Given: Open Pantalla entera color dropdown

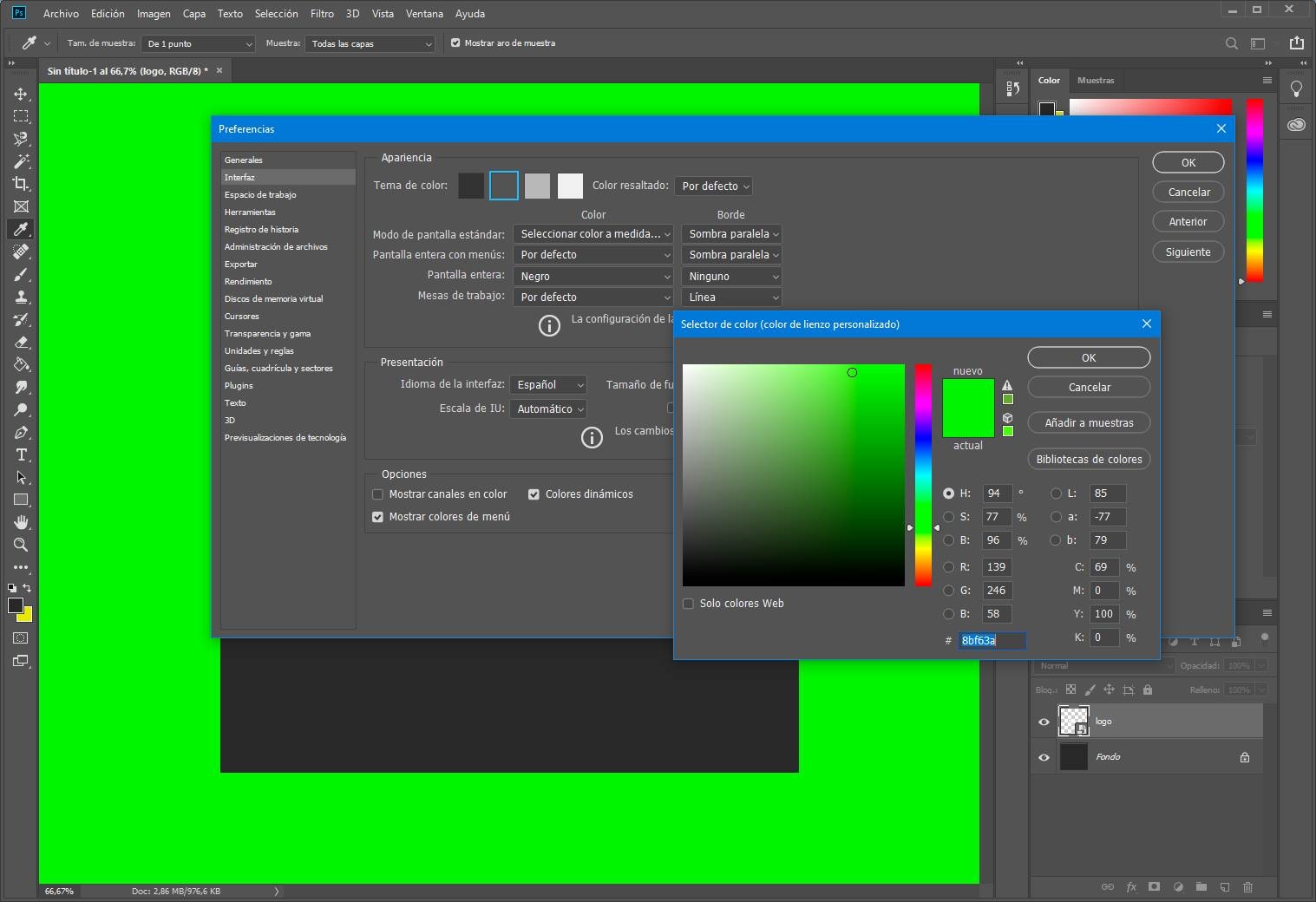Looking at the screenshot, I should tap(593, 276).
